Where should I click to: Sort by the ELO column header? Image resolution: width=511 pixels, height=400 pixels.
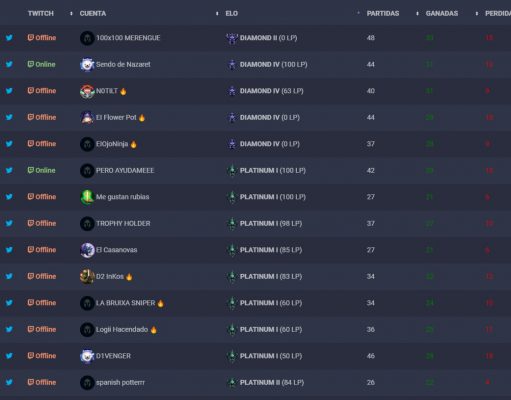pos(232,13)
